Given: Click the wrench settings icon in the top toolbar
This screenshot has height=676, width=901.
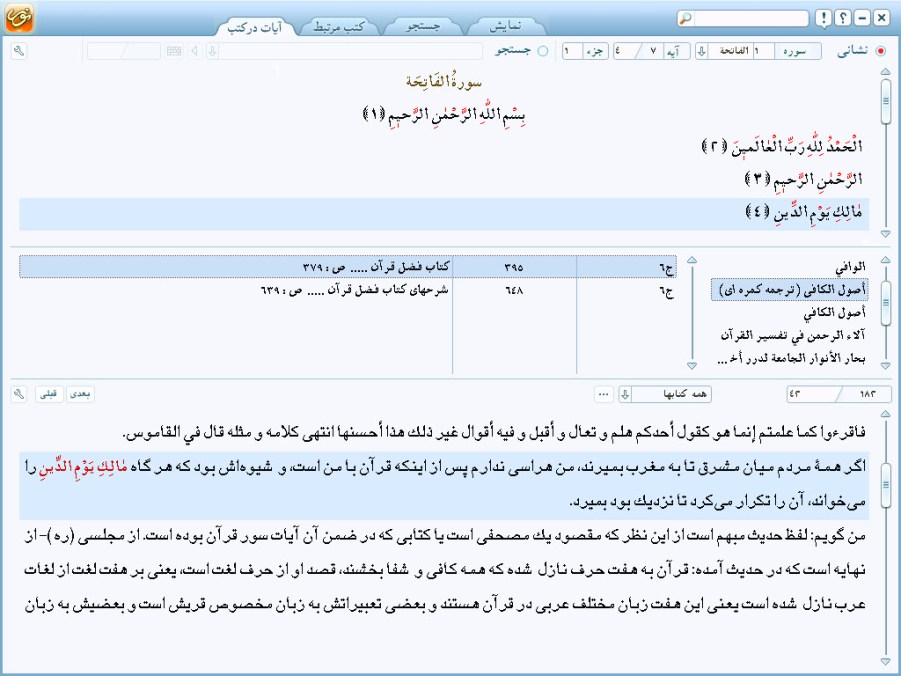Looking at the screenshot, I should point(19,51).
